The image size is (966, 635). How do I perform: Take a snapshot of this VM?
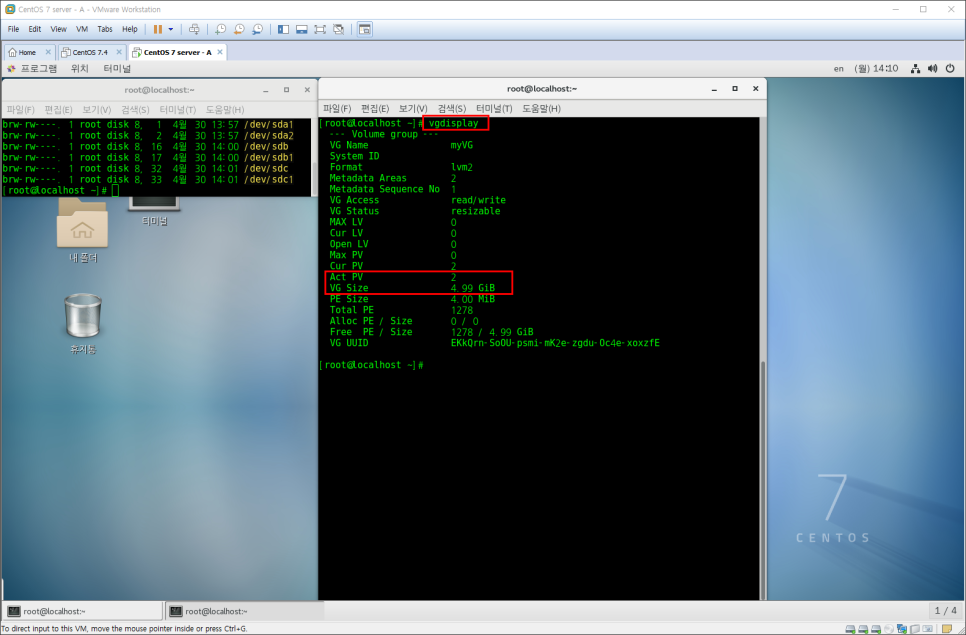pos(220,29)
